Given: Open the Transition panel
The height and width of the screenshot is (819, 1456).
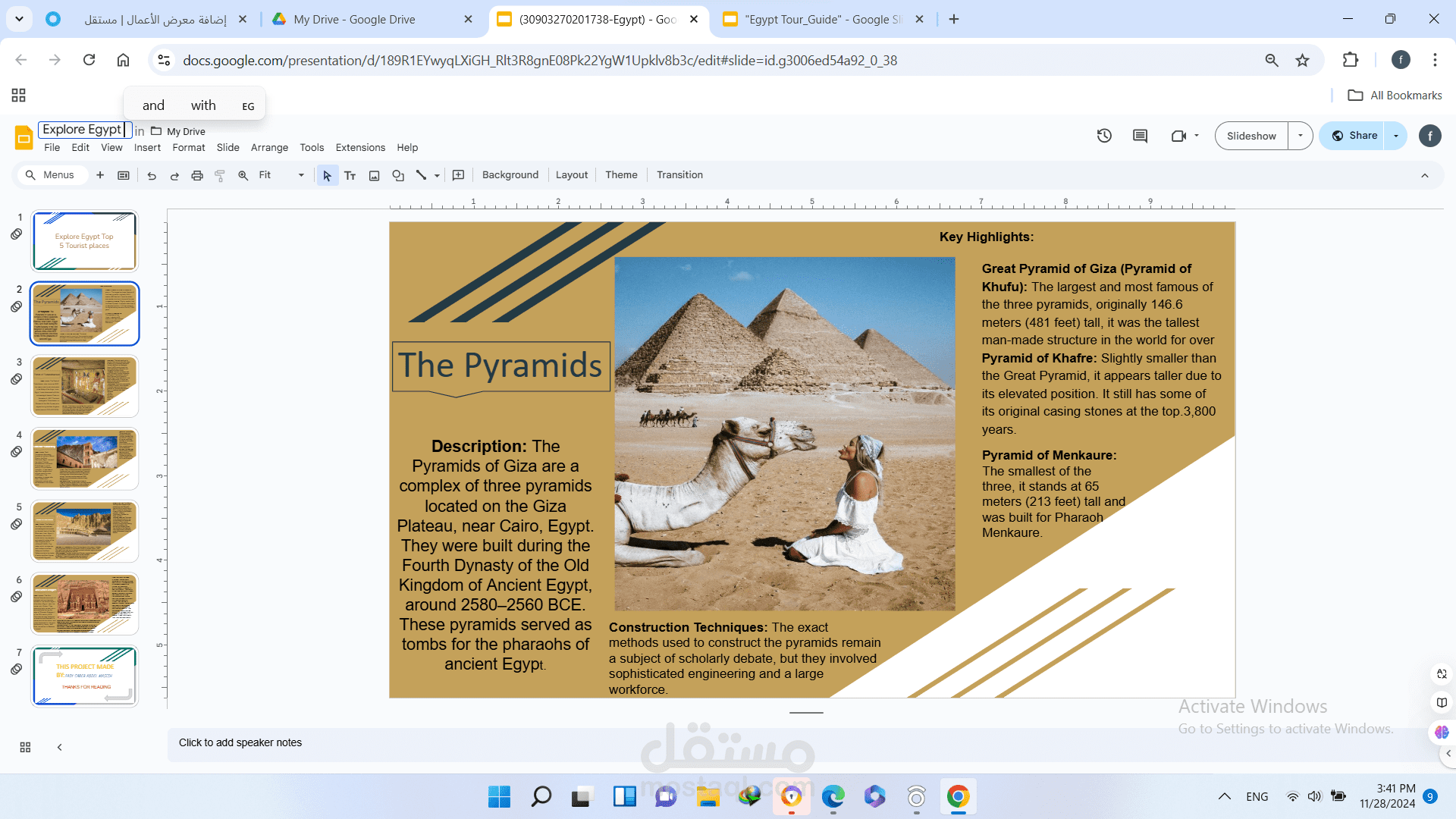Looking at the screenshot, I should point(679,175).
